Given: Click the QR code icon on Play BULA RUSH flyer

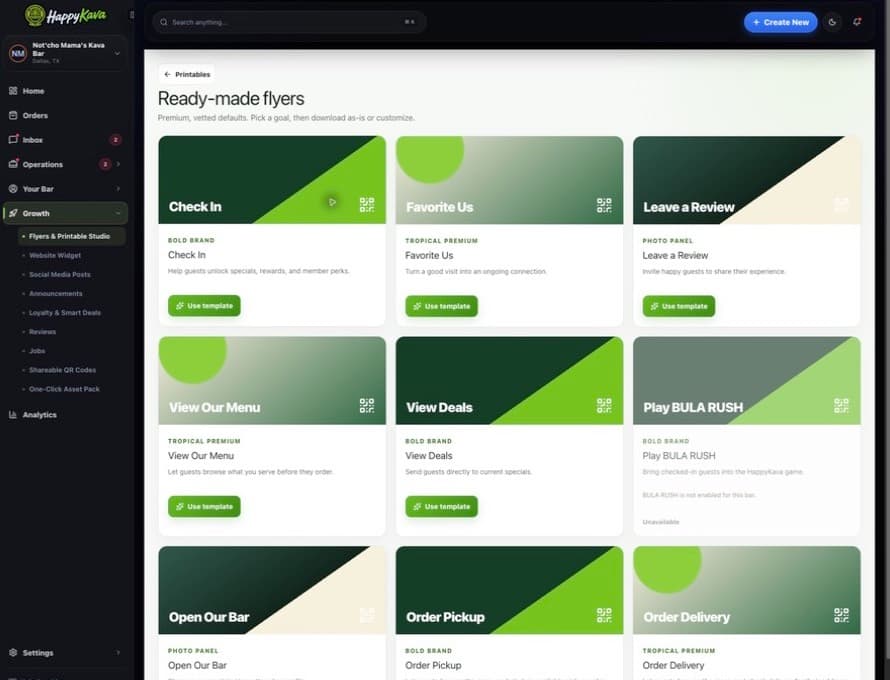Looking at the screenshot, I should point(841,405).
